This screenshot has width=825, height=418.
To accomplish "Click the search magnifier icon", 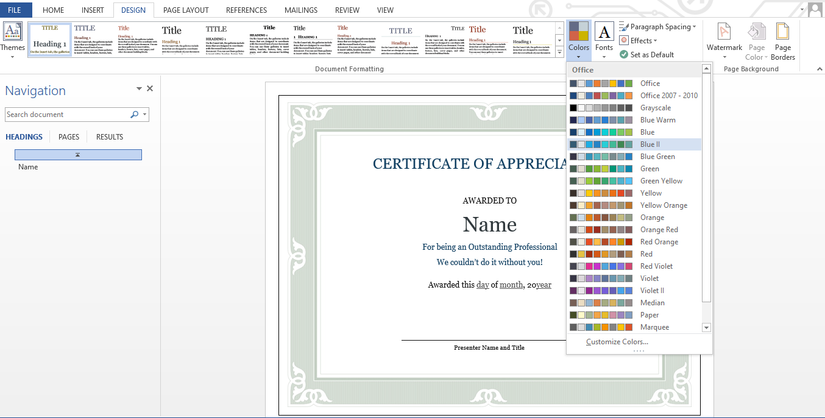I will 137,115.
